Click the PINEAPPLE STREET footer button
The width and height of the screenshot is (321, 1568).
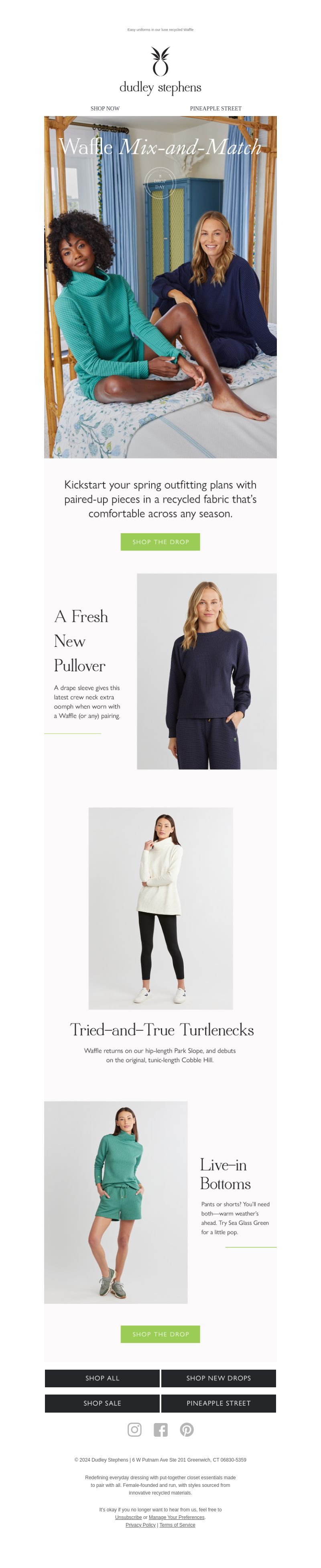pyautogui.click(x=219, y=1403)
